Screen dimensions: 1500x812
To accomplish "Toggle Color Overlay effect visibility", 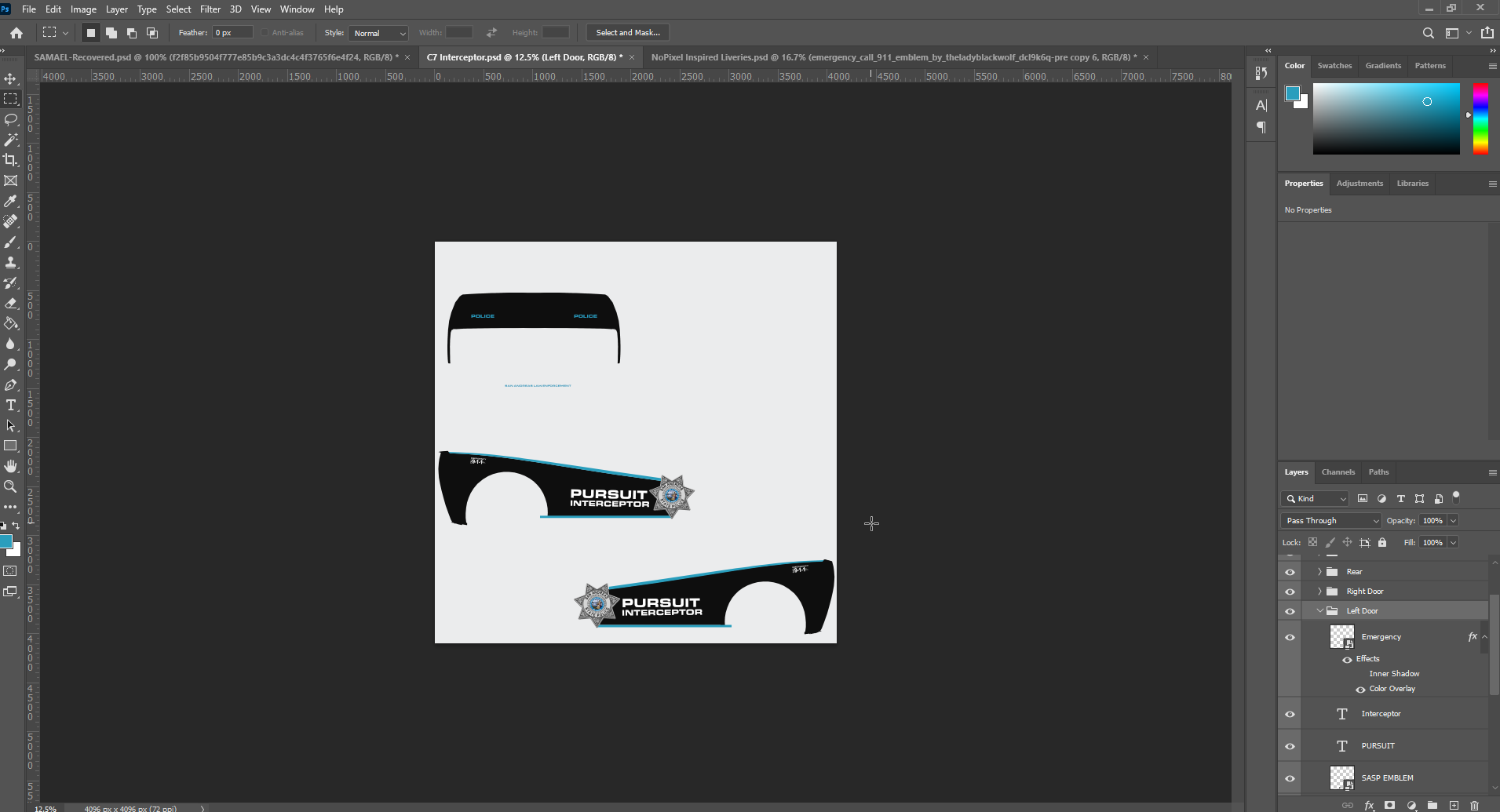I will pos(1360,690).
